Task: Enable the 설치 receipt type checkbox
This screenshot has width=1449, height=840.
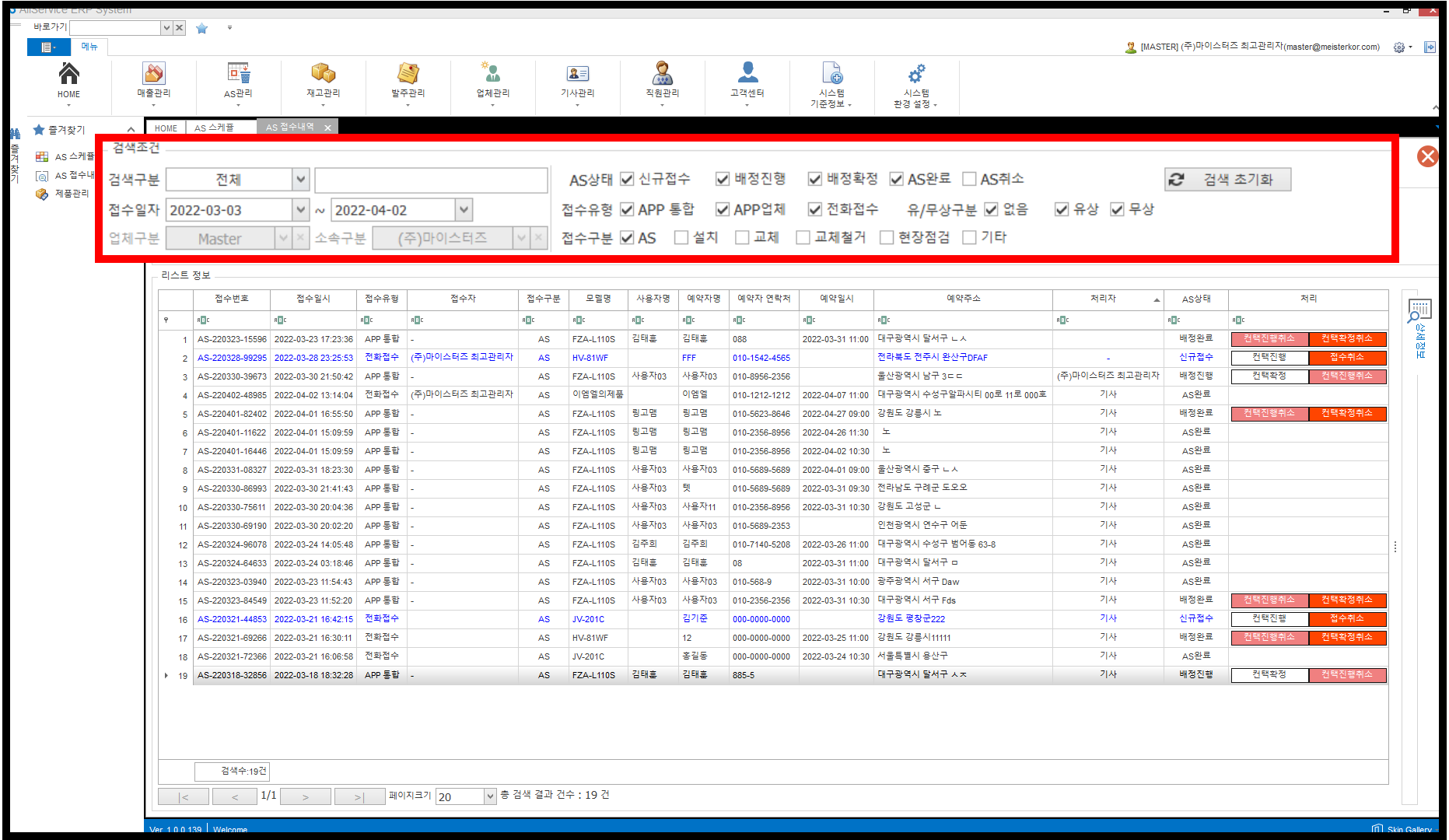Action: (x=681, y=237)
